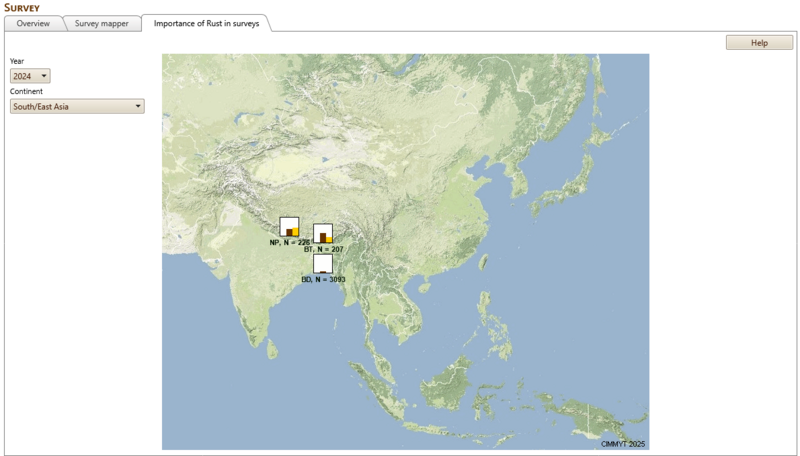The image size is (800, 456).
Task: Click the CIMMYT 2025 map attribution
Action: tap(623, 442)
